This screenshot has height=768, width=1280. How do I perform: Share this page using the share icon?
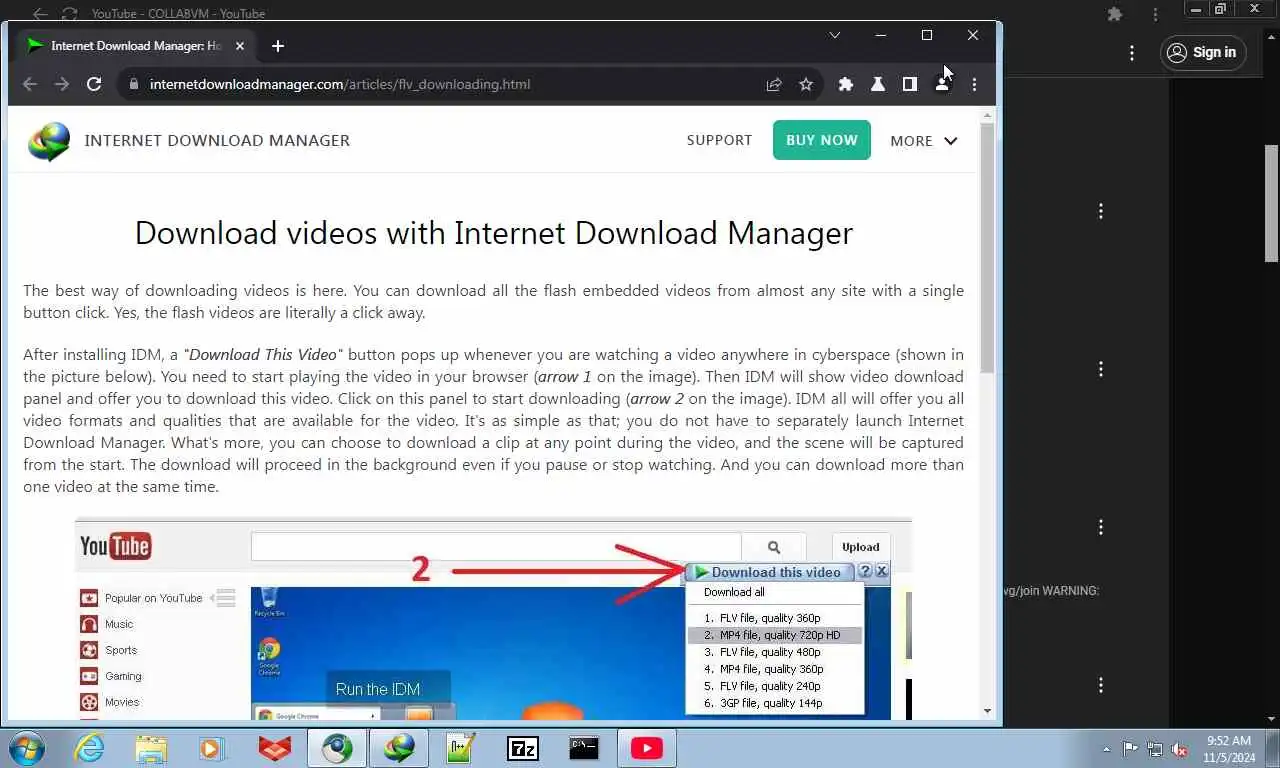pos(774,84)
